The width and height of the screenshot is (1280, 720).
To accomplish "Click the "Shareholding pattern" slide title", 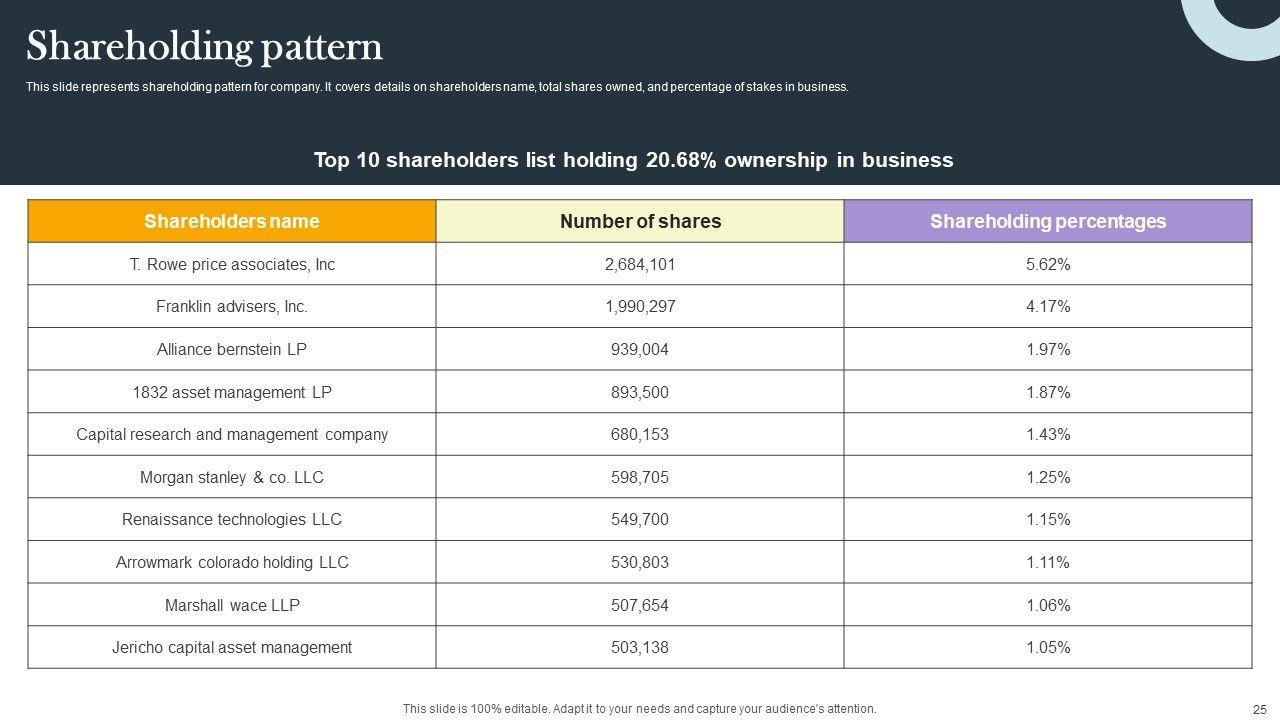I will [x=204, y=47].
